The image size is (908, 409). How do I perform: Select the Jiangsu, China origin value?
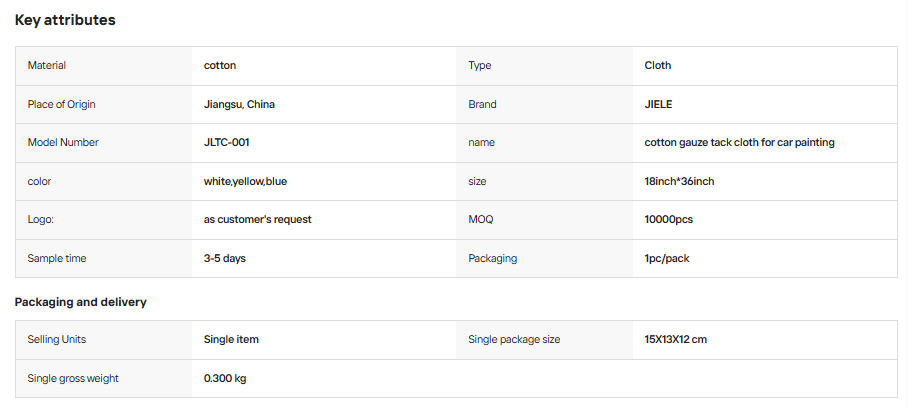pos(239,104)
